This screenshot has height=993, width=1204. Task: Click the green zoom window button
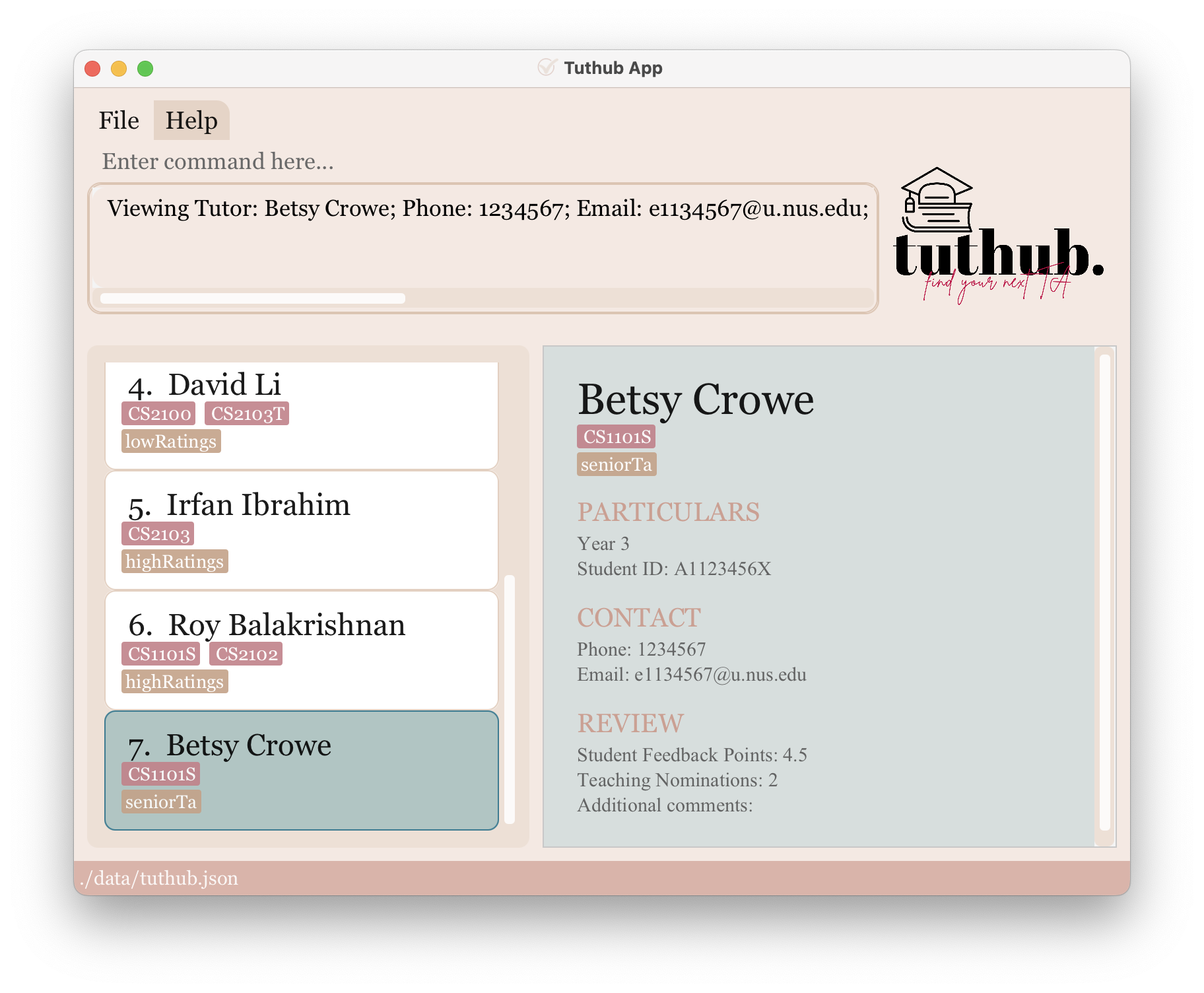click(145, 68)
